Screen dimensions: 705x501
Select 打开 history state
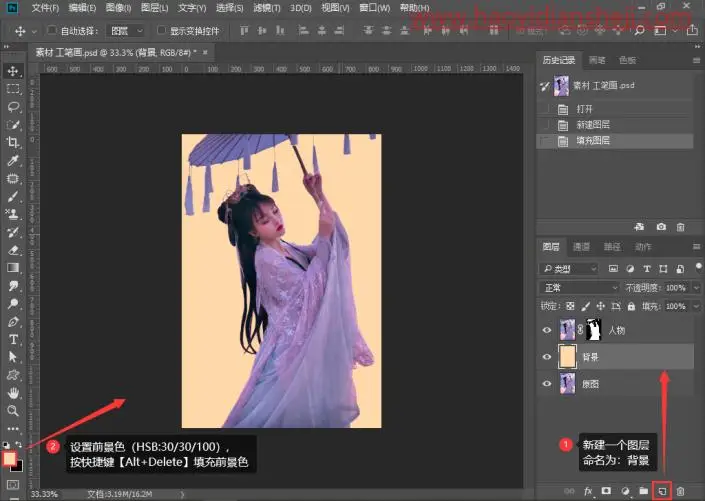pyautogui.click(x=615, y=109)
